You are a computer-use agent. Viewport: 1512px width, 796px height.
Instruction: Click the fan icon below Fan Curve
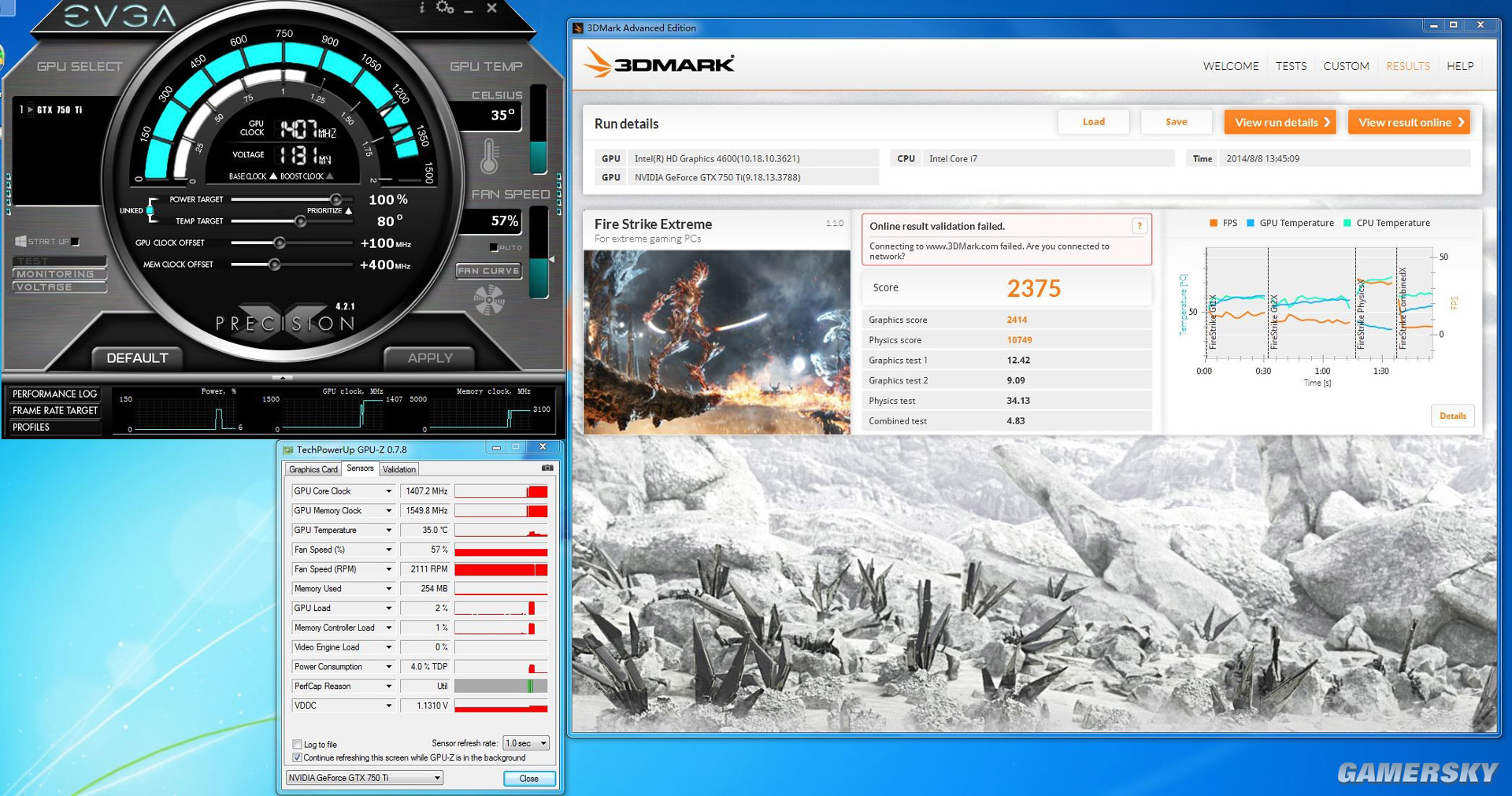pyautogui.click(x=489, y=300)
